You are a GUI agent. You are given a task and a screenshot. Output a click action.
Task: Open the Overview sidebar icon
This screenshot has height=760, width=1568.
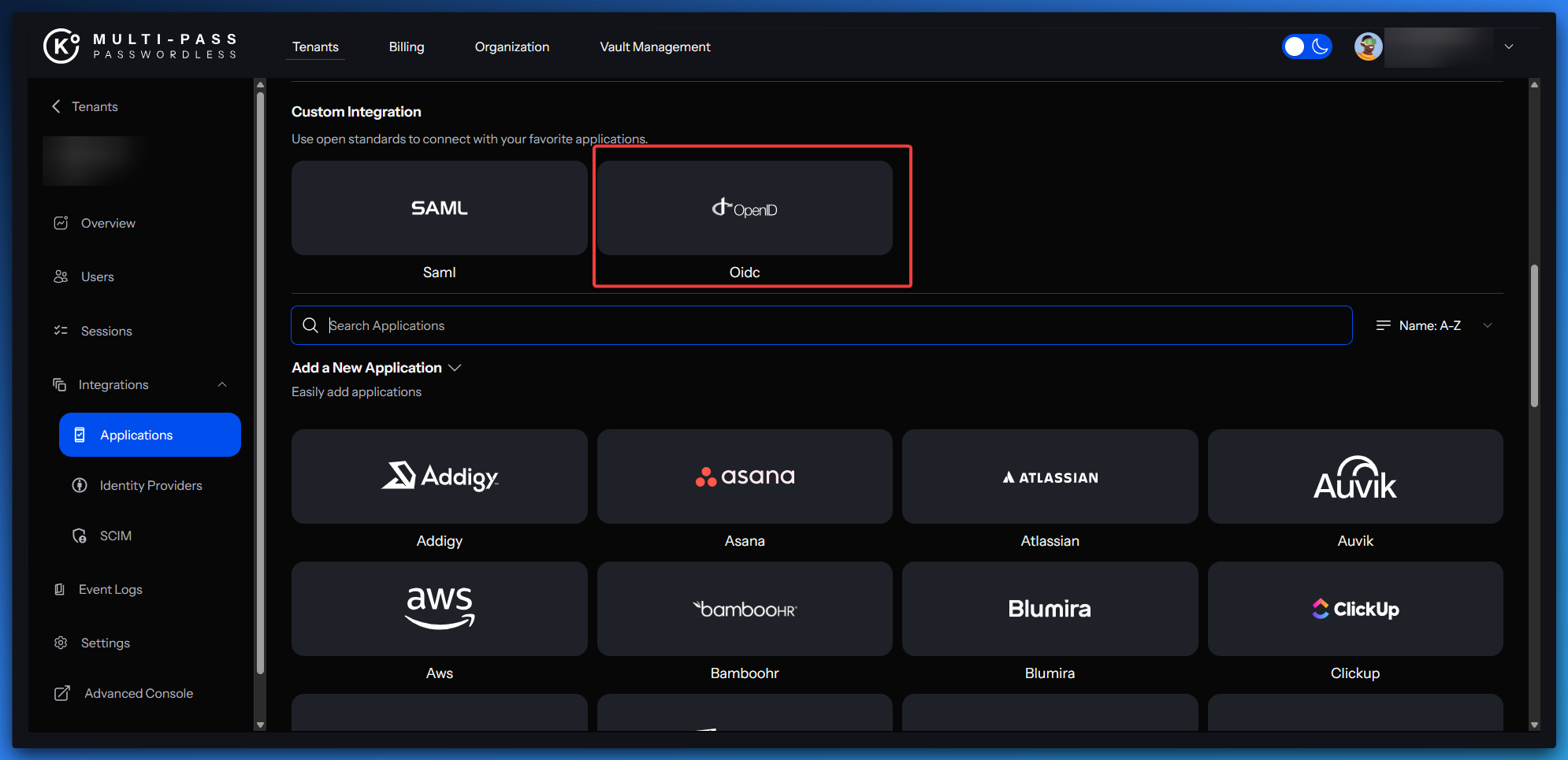click(61, 223)
